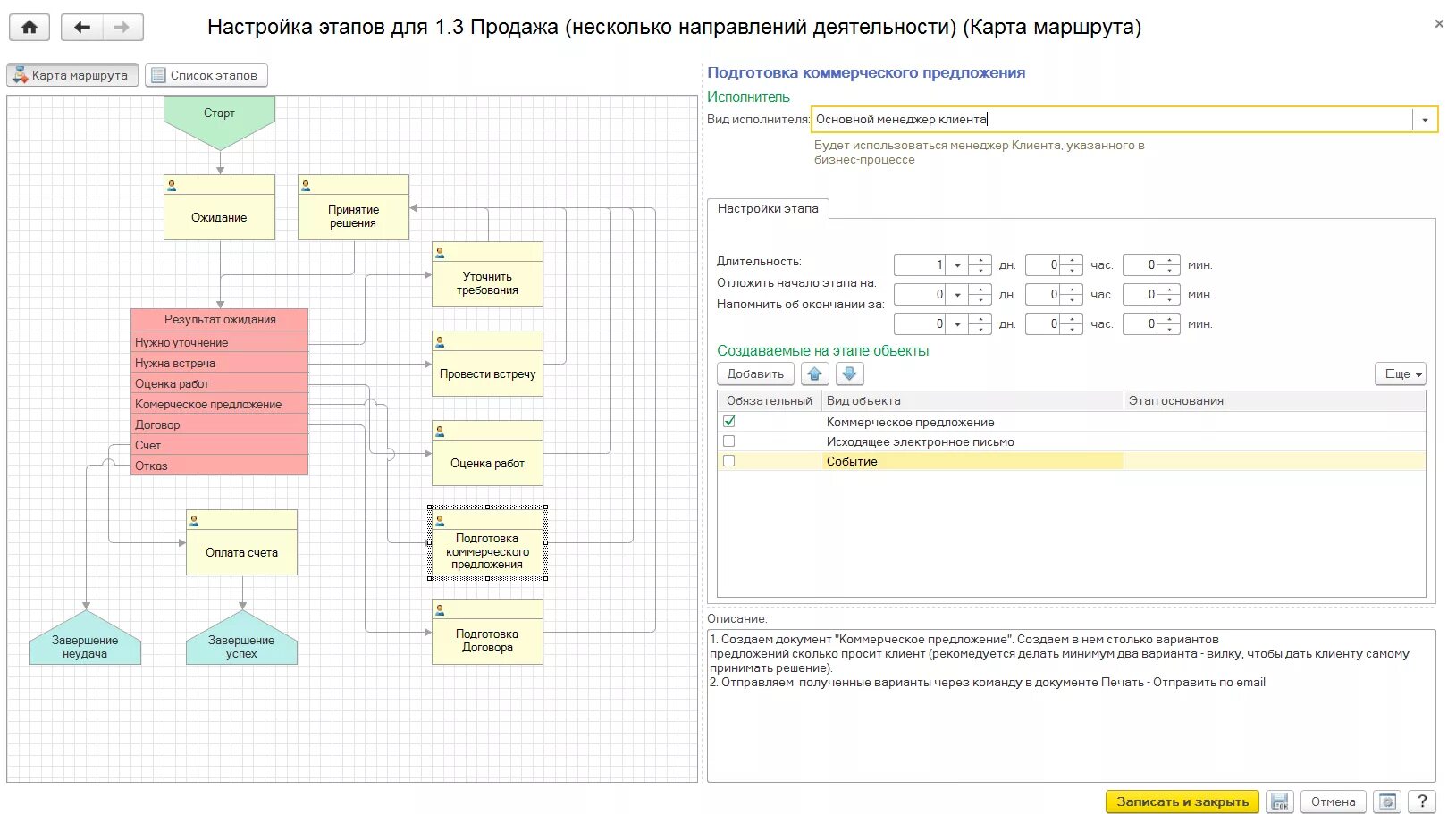Click the Добавить button
Screen dimensions: 1456x814
click(x=755, y=374)
